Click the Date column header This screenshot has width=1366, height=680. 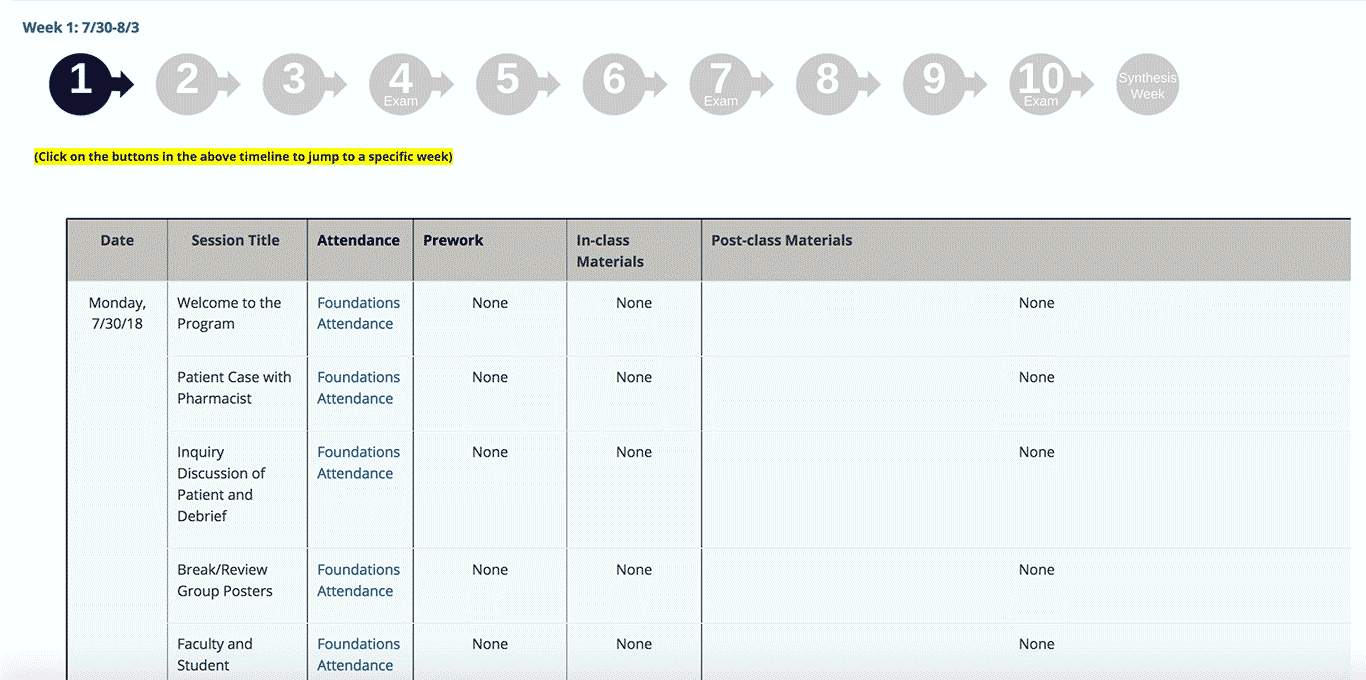coord(117,250)
